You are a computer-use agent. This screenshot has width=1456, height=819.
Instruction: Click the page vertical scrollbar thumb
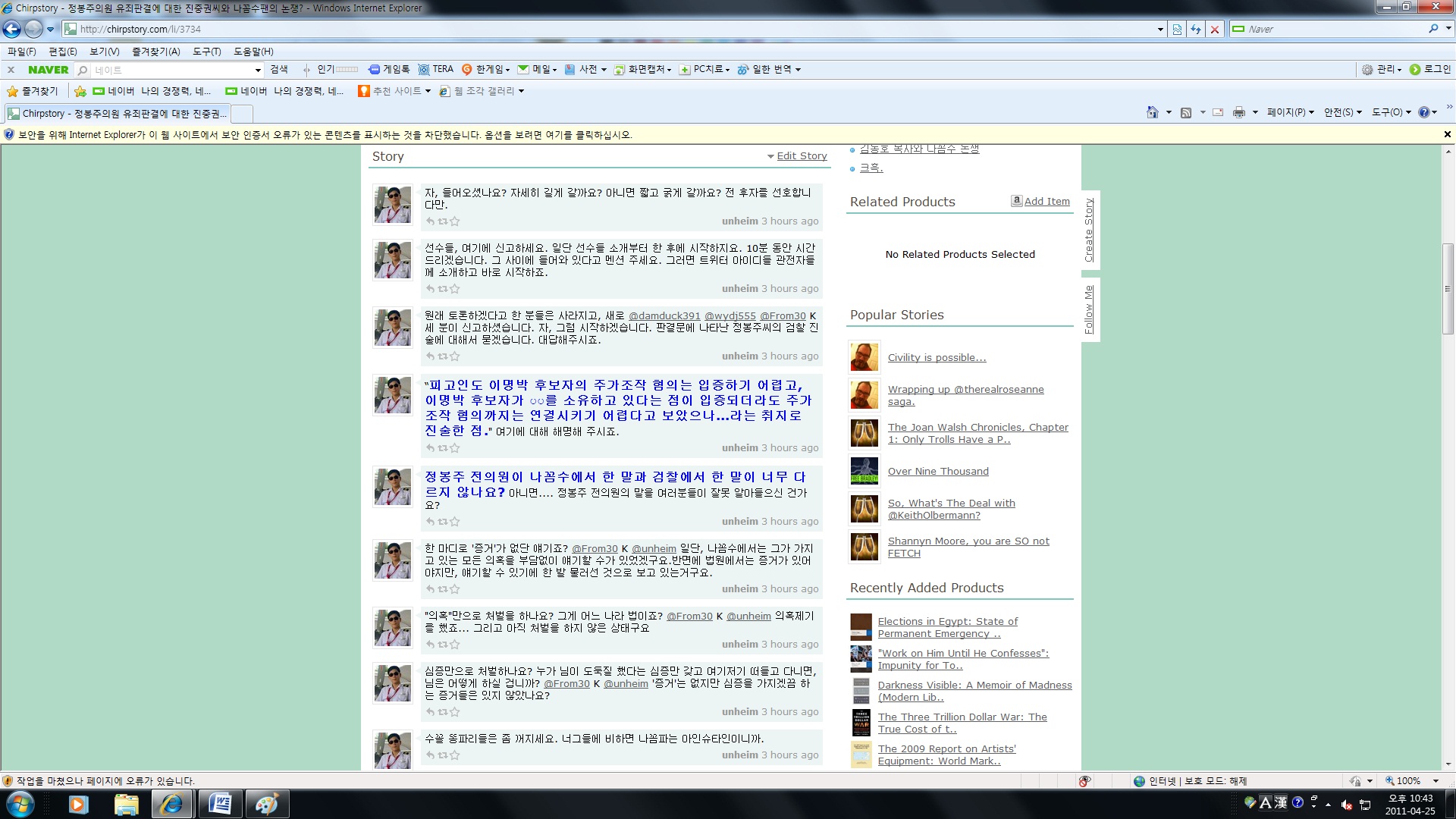(1447, 289)
